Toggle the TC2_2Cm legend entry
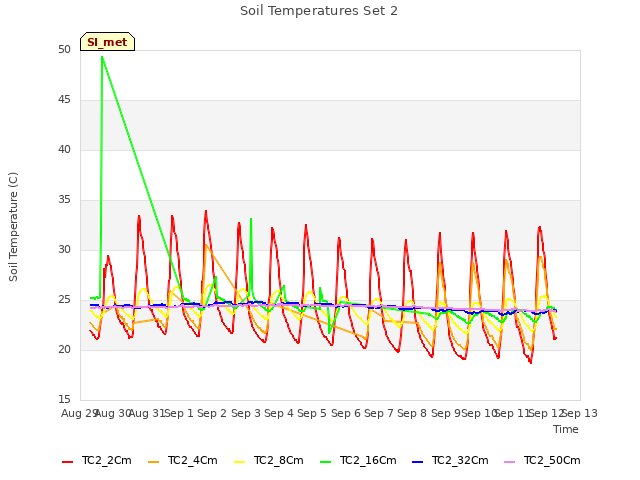The image size is (640, 480). [x=97, y=461]
